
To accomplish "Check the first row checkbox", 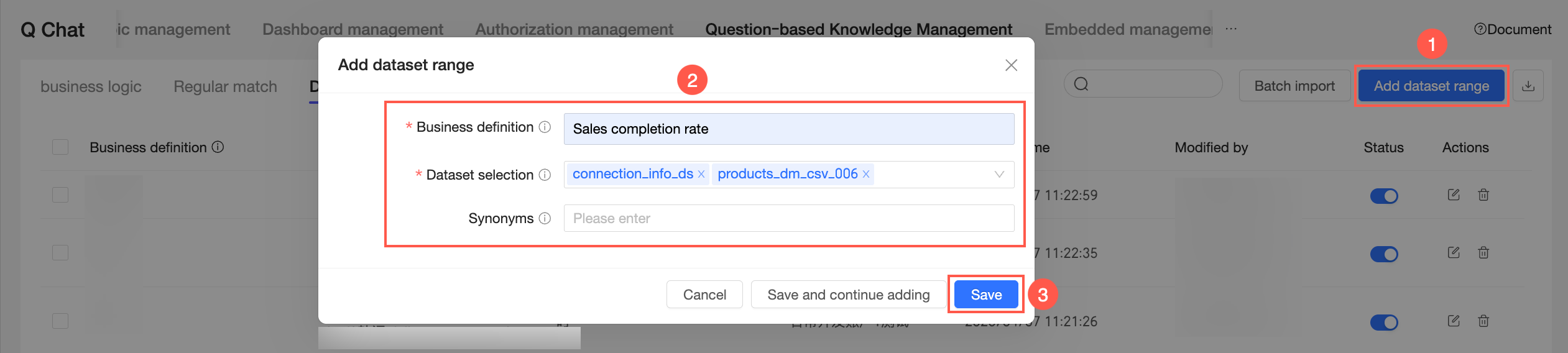I will [x=60, y=195].
